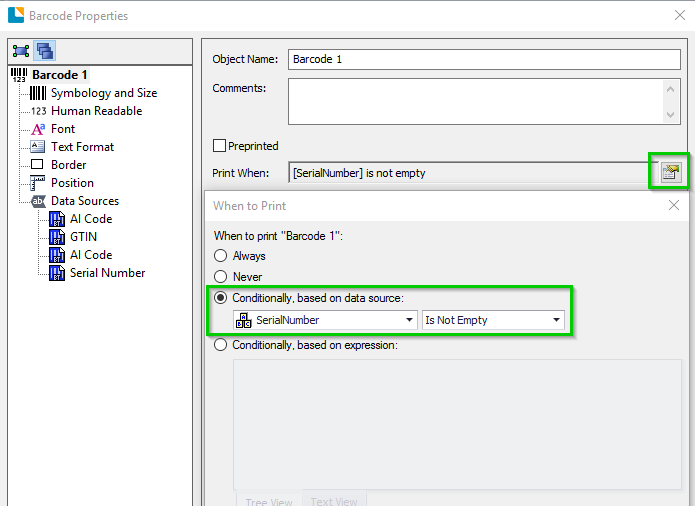Screen dimensions: 695x506
Task: Enable the Preprinted checkbox
Action: (x=219, y=146)
